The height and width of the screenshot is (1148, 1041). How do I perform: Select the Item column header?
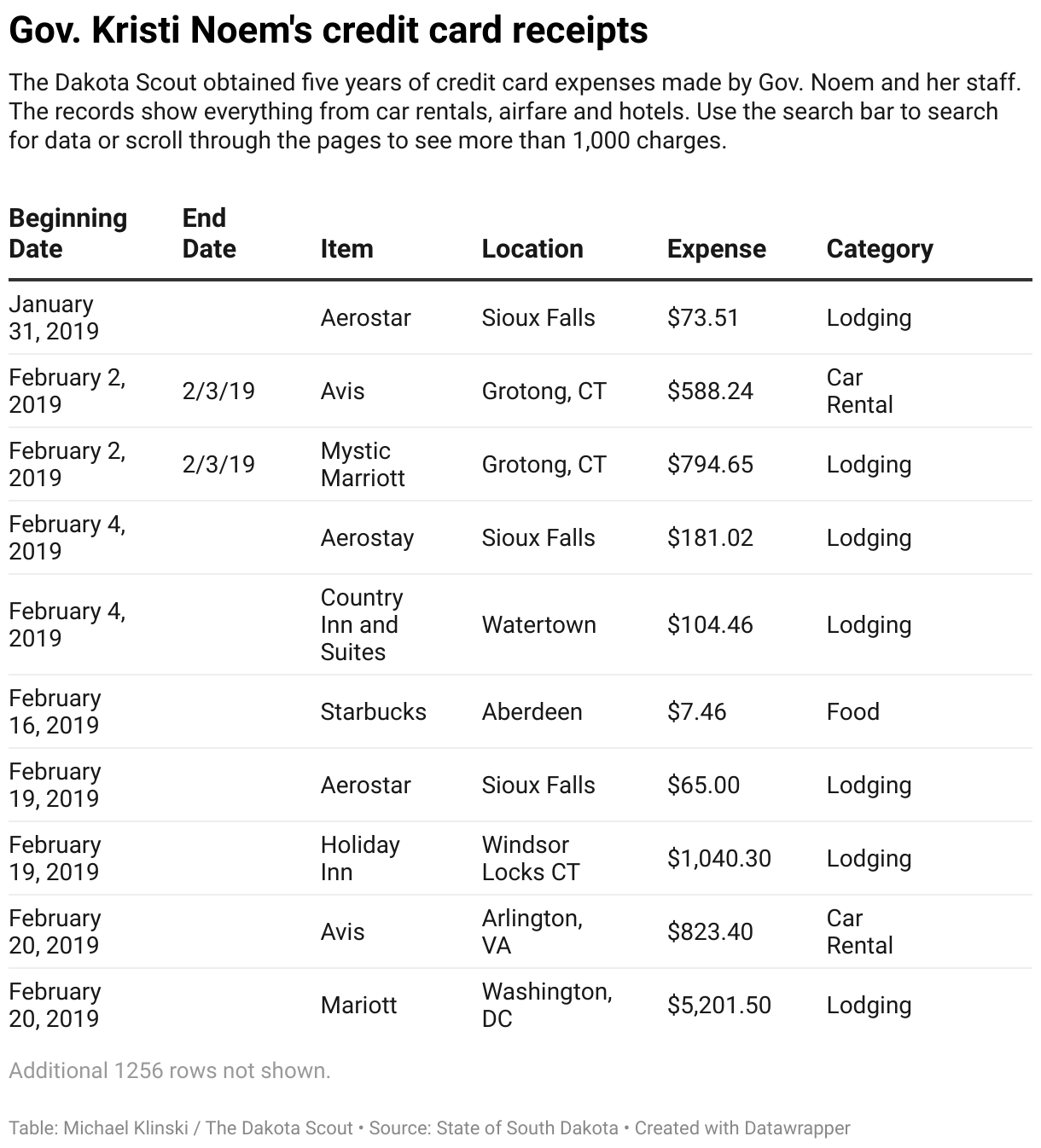coord(346,248)
